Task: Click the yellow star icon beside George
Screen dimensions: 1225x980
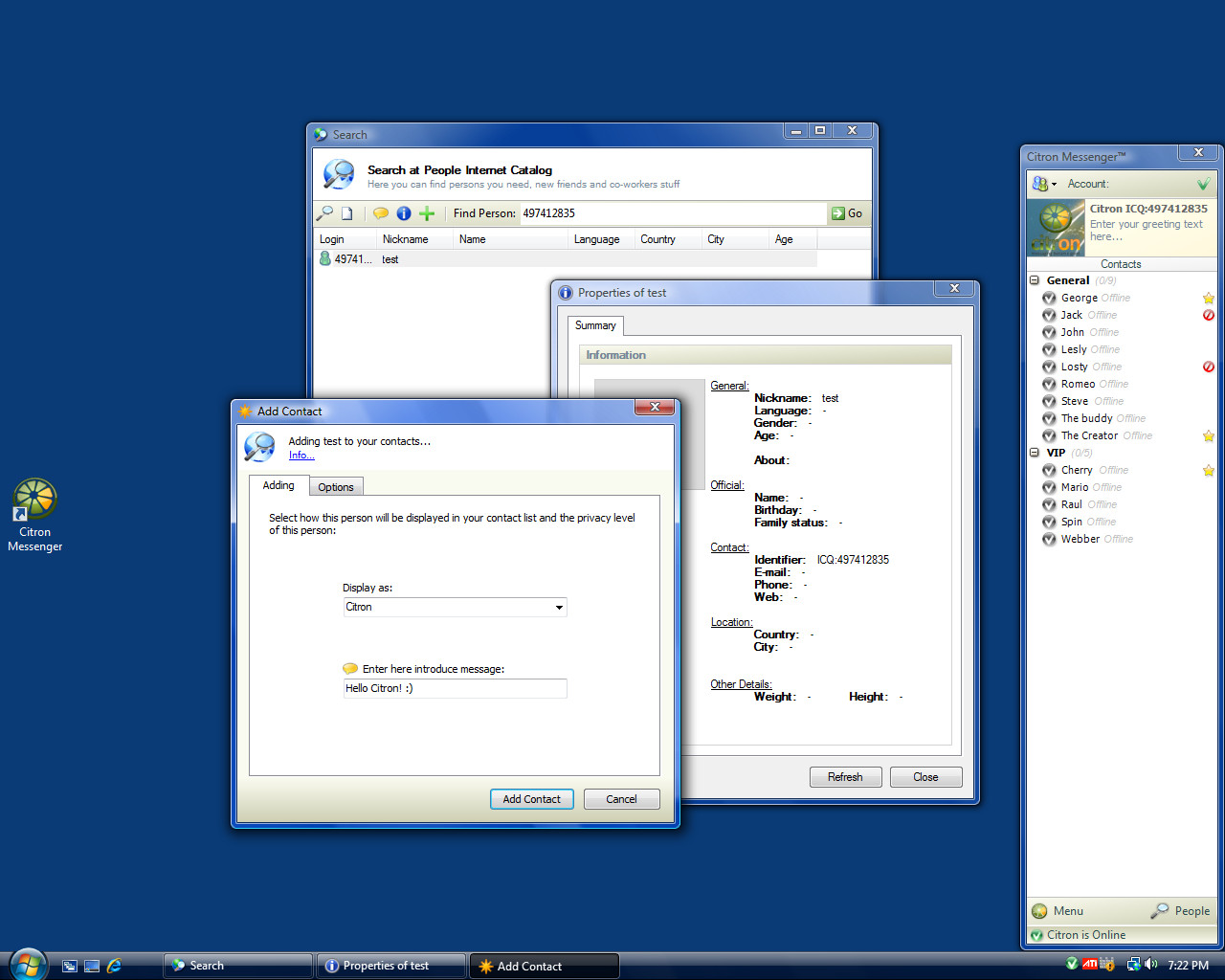Action: (x=1209, y=298)
